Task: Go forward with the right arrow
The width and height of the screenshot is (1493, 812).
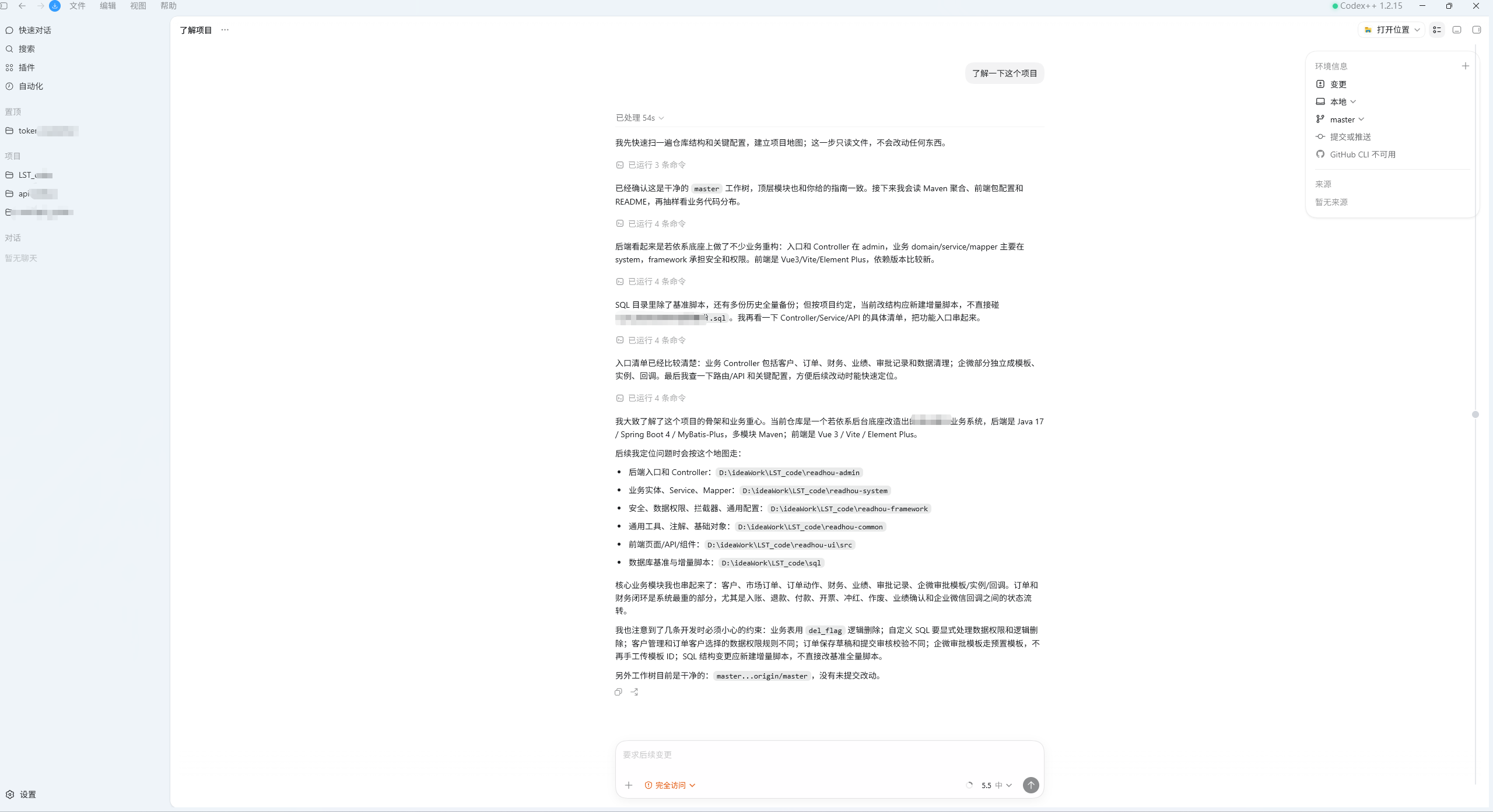Action: pos(40,6)
